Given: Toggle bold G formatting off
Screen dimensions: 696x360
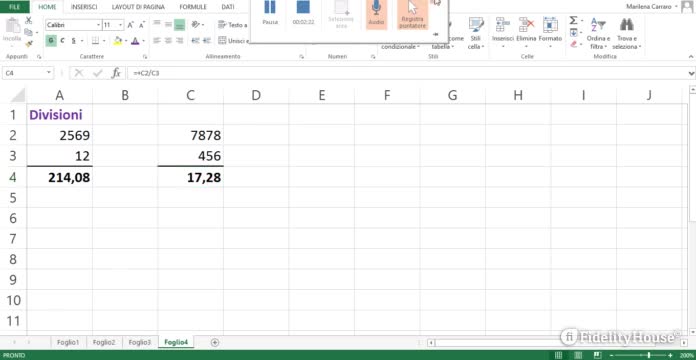Looking at the screenshot, I should point(51,40).
